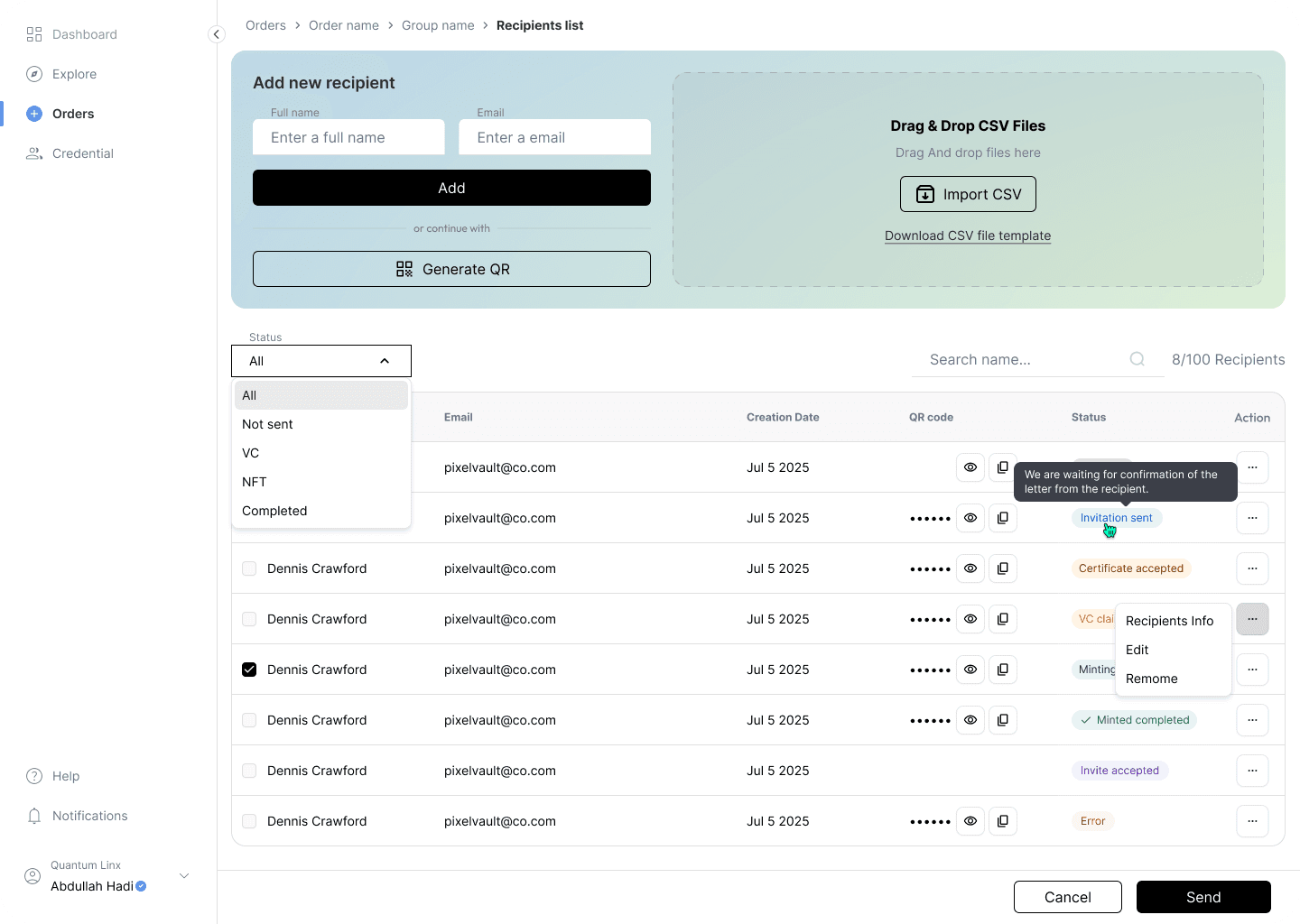Screen dimensions: 1300x924
Task: Click the Help icon
Action: (33, 776)
